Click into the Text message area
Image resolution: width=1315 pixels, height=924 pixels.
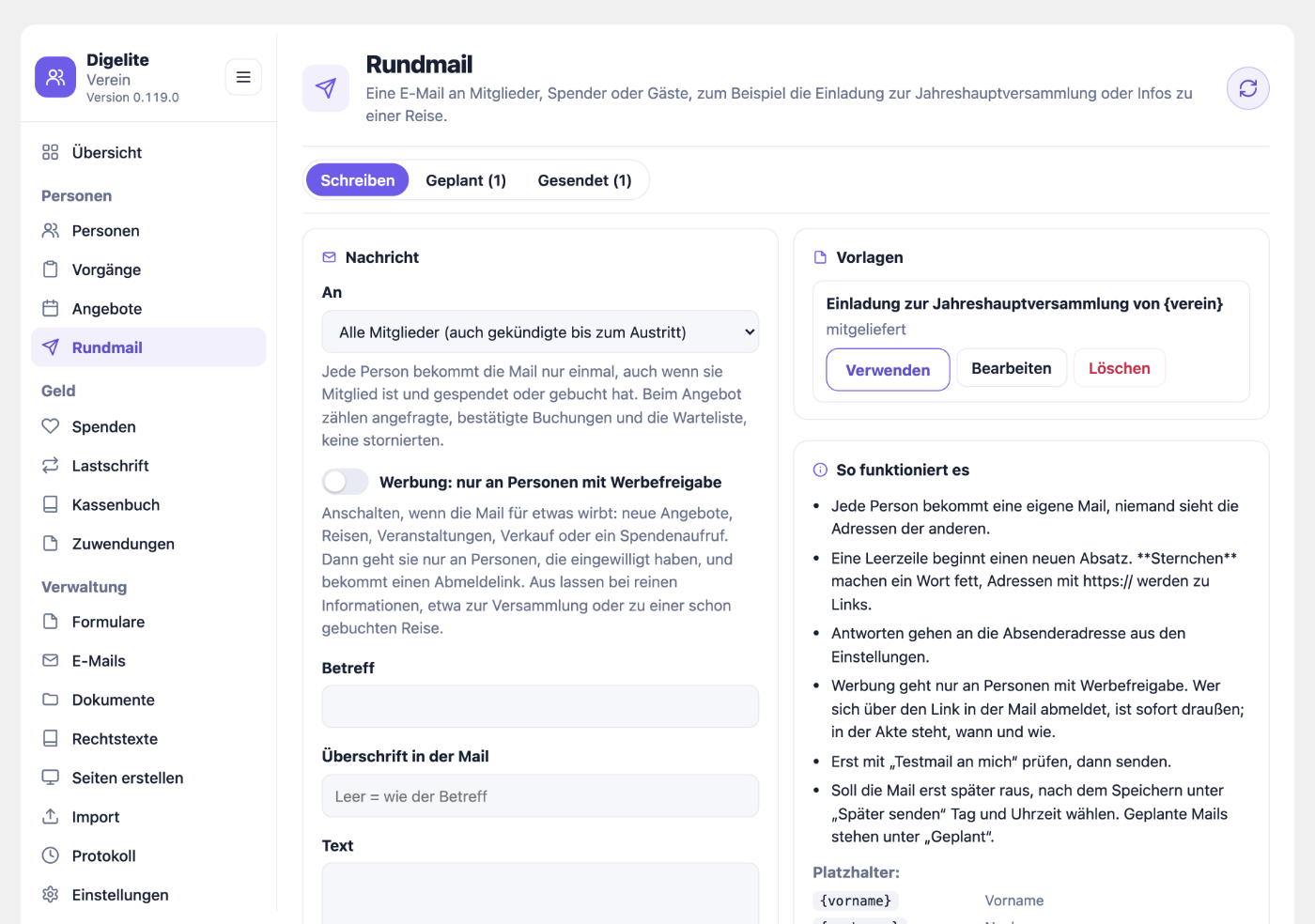click(540, 893)
